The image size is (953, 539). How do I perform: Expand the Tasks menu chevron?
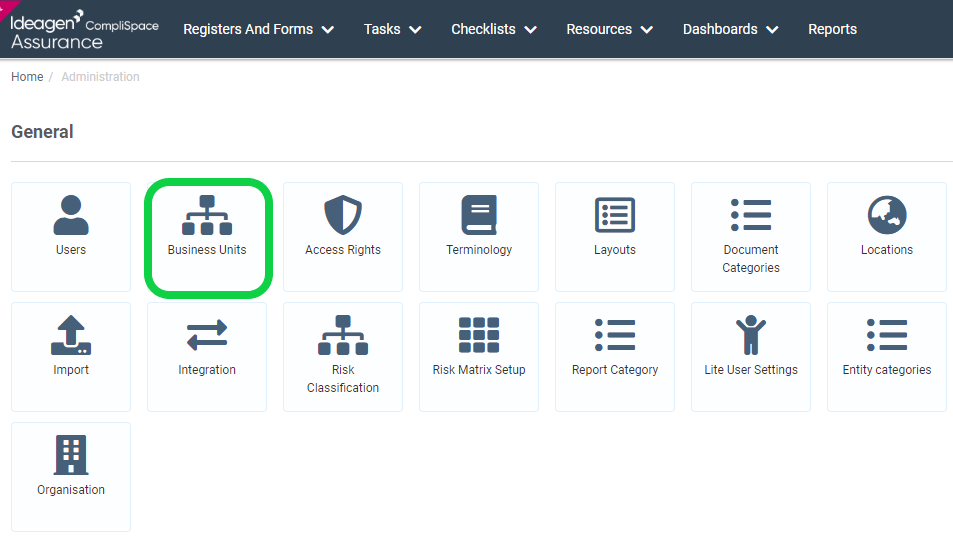[x=415, y=29]
